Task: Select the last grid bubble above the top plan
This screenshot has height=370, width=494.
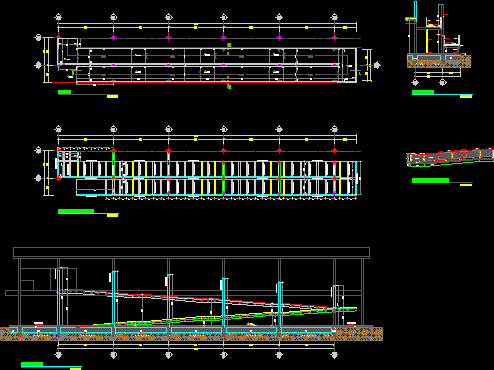Action: 334,17
